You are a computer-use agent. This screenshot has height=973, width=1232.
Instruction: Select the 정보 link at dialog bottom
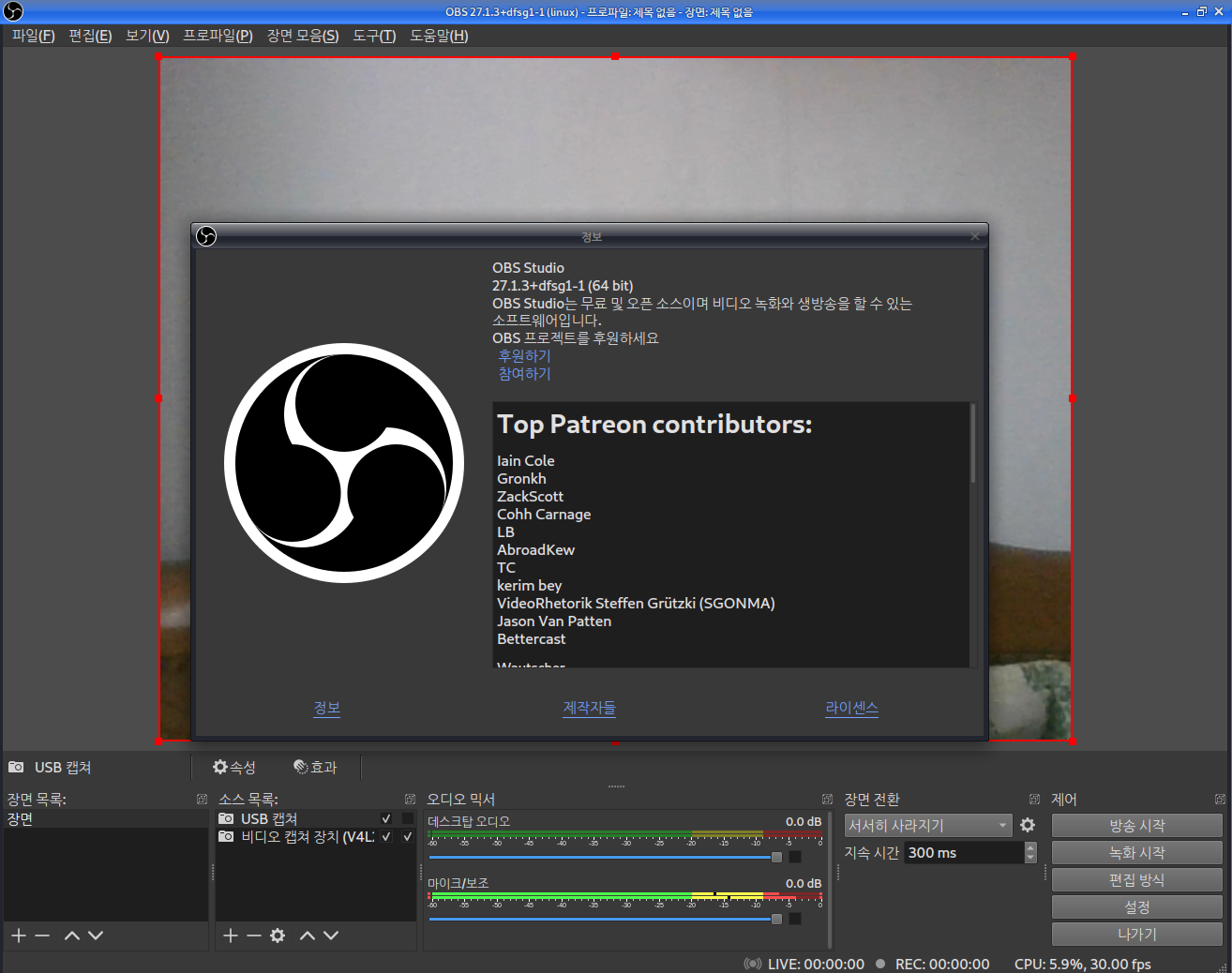[x=326, y=708]
